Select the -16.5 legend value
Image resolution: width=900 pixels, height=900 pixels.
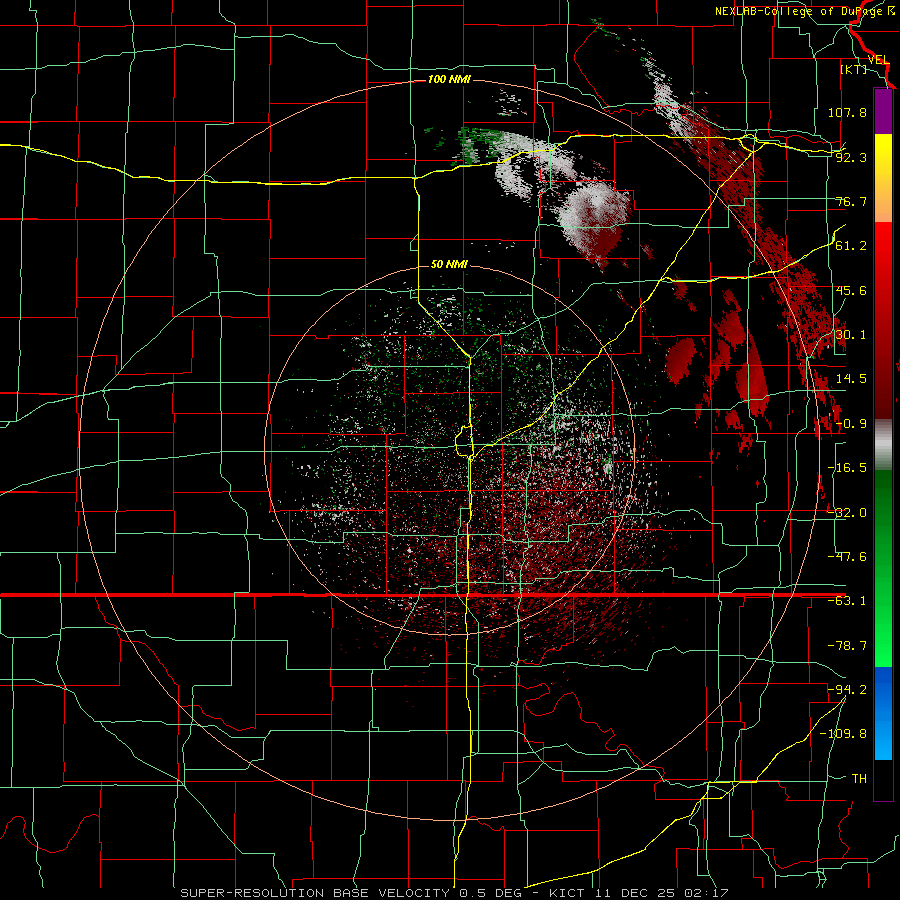pos(847,468)
